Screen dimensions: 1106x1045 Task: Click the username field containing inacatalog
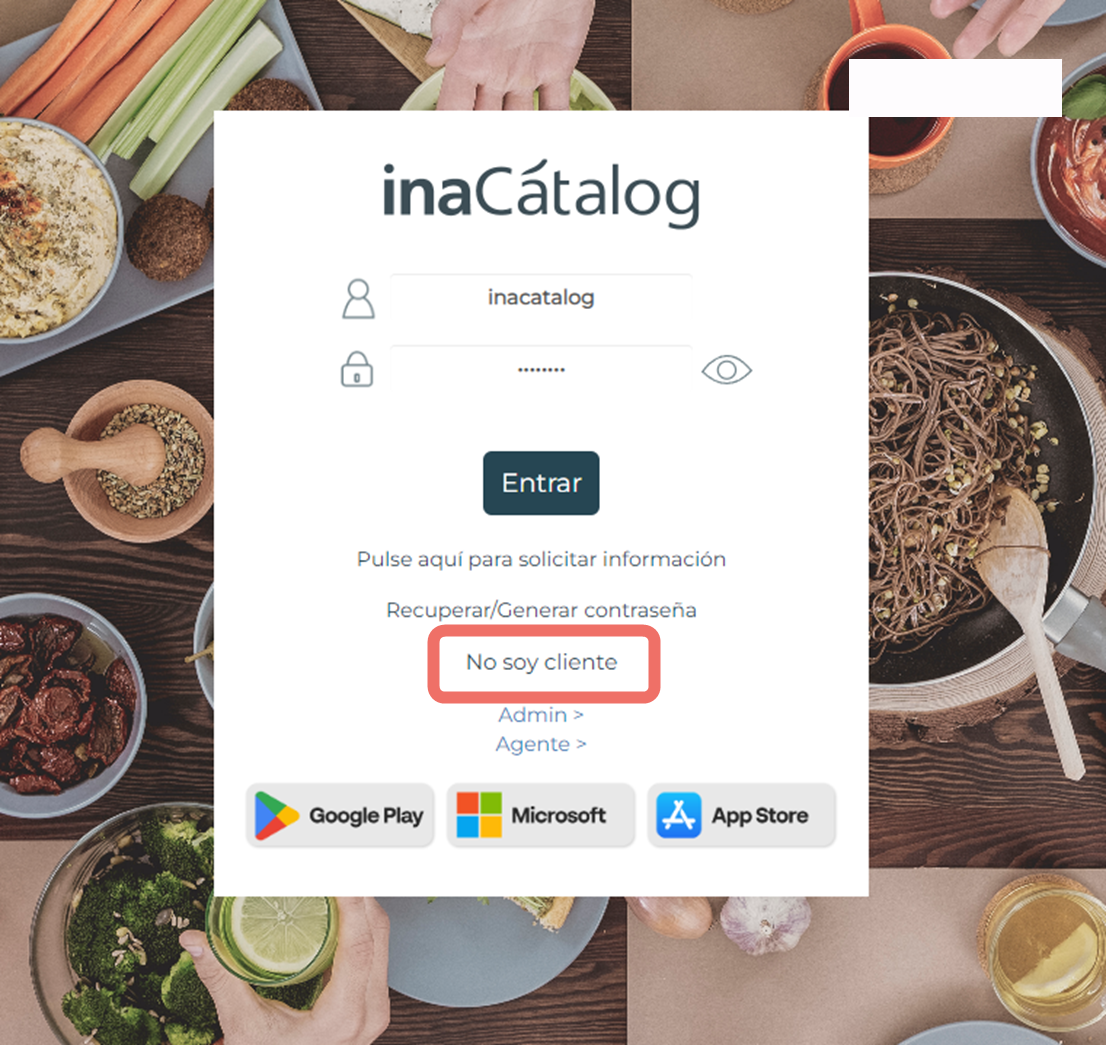[541, 298]
